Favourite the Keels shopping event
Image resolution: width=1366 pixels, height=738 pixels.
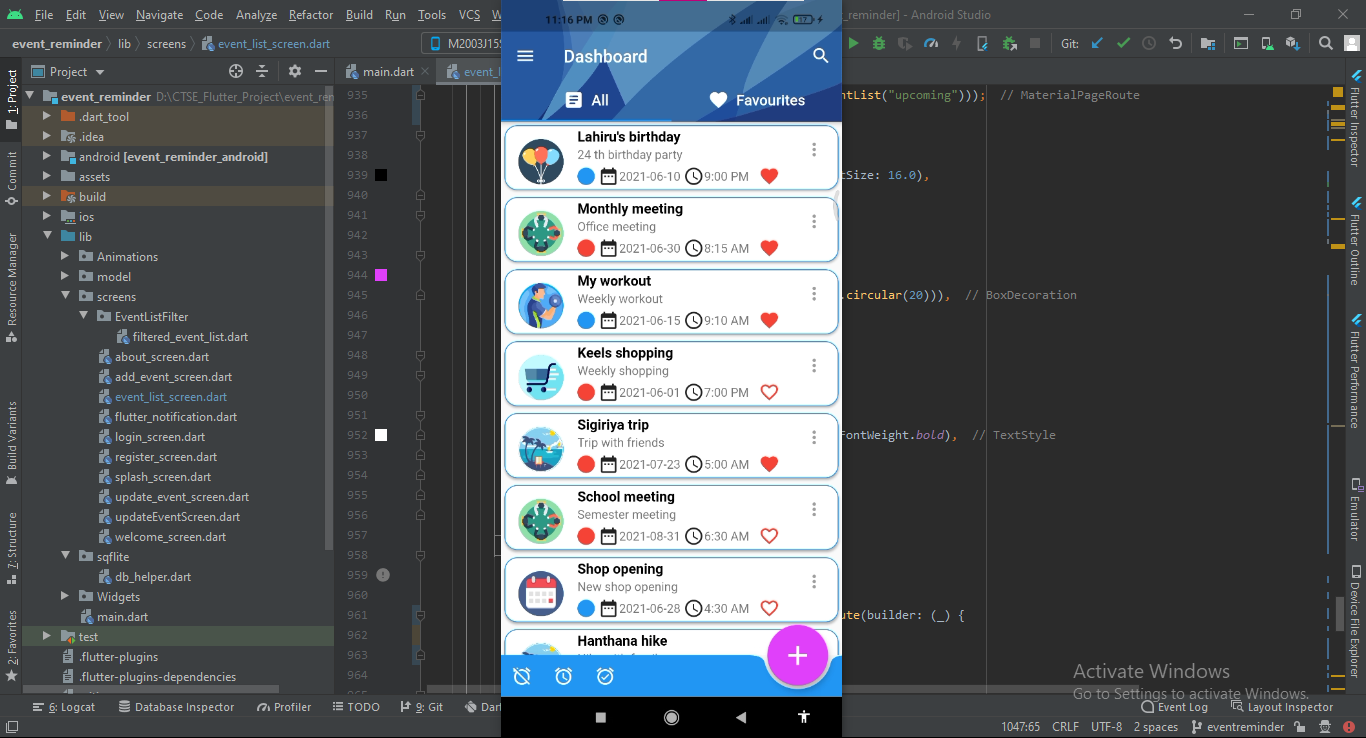769,392
